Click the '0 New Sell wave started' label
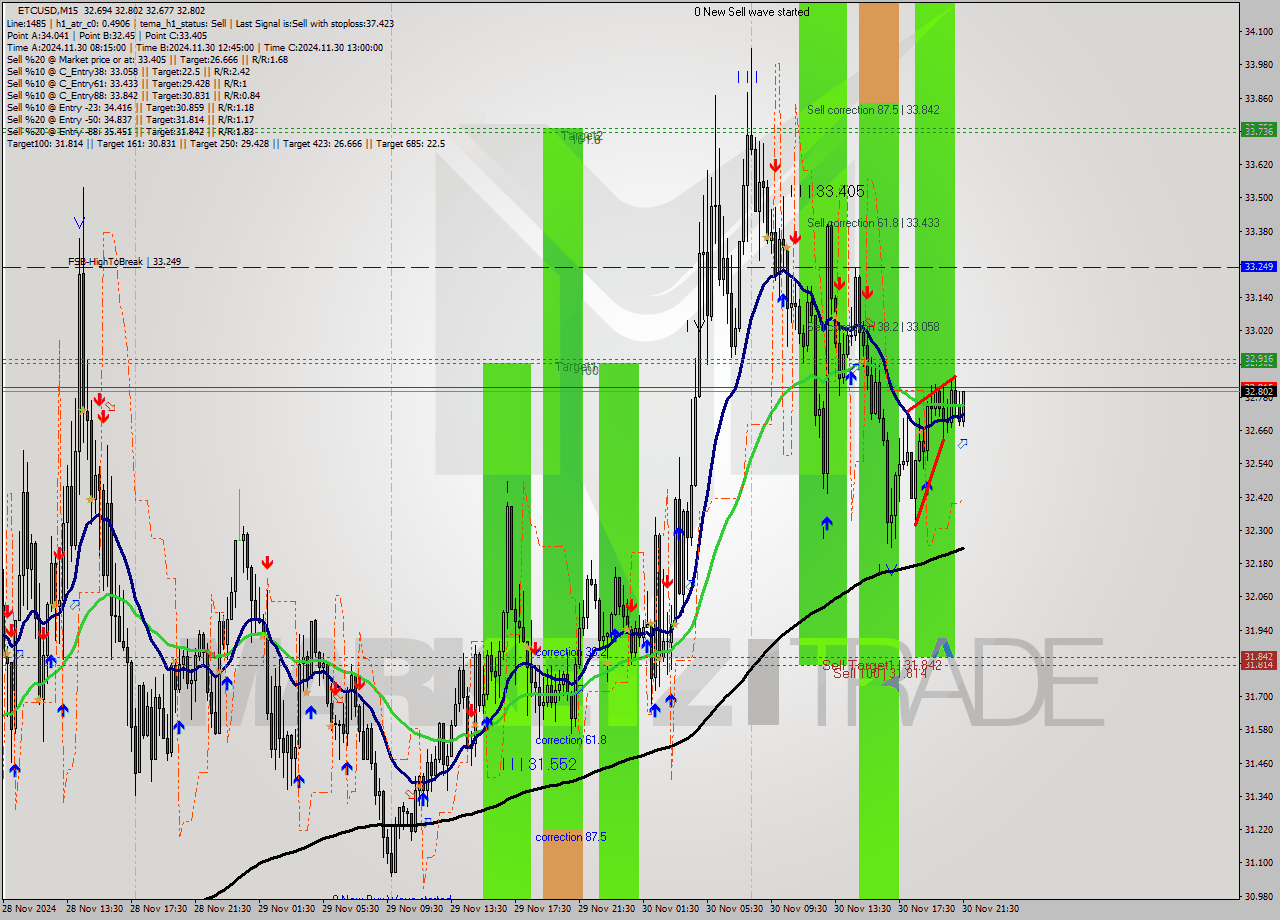 (752, 12)
